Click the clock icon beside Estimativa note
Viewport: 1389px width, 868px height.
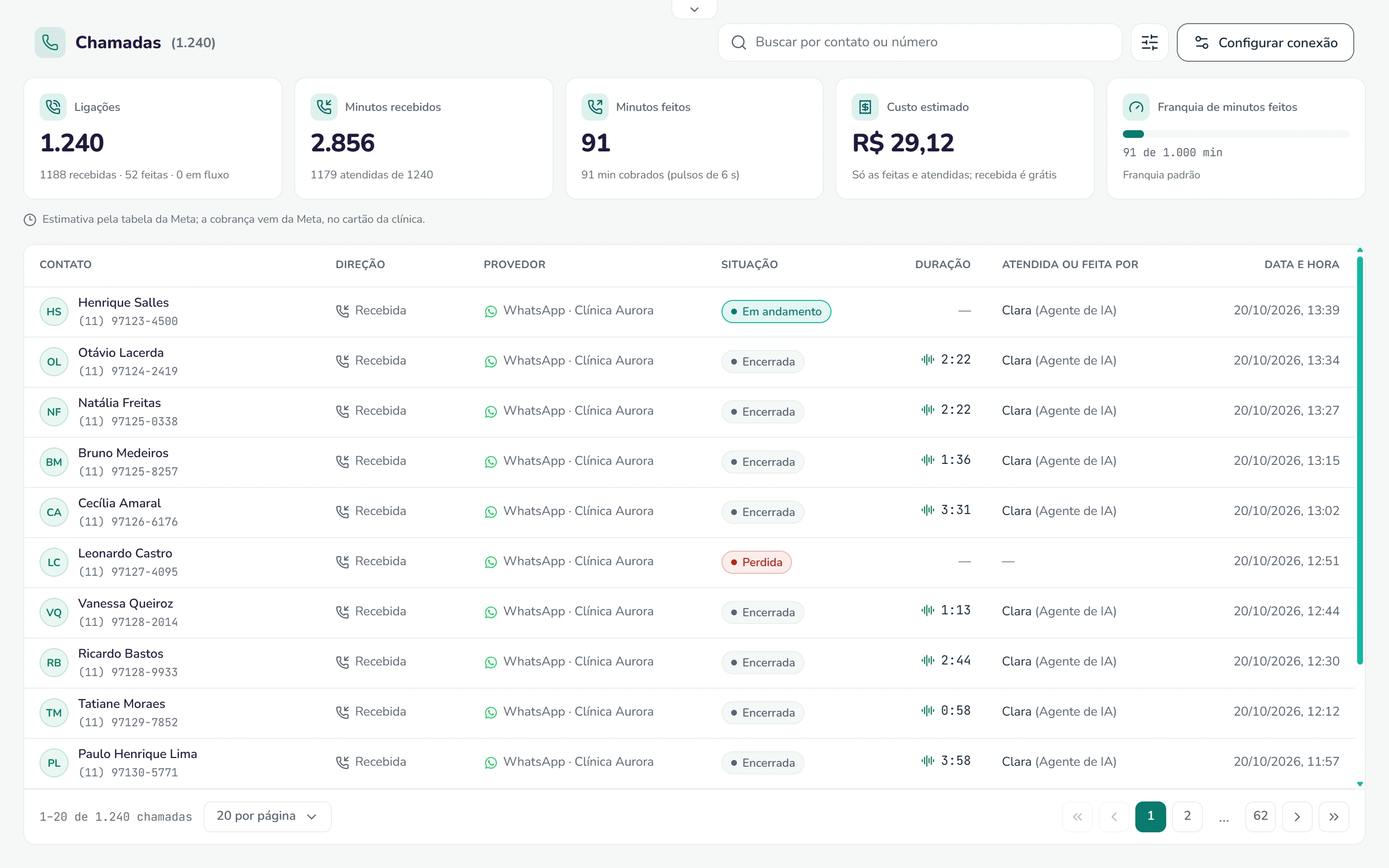[30, 219]
